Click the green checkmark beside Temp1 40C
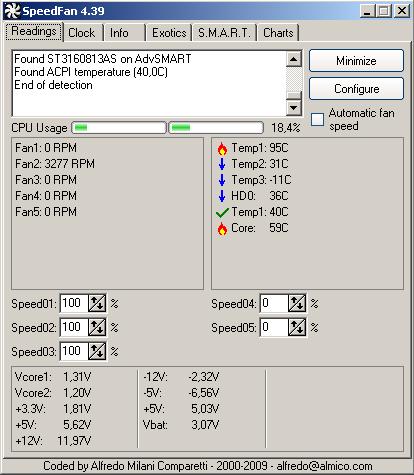The image size is (414, 475). (222, 212)
